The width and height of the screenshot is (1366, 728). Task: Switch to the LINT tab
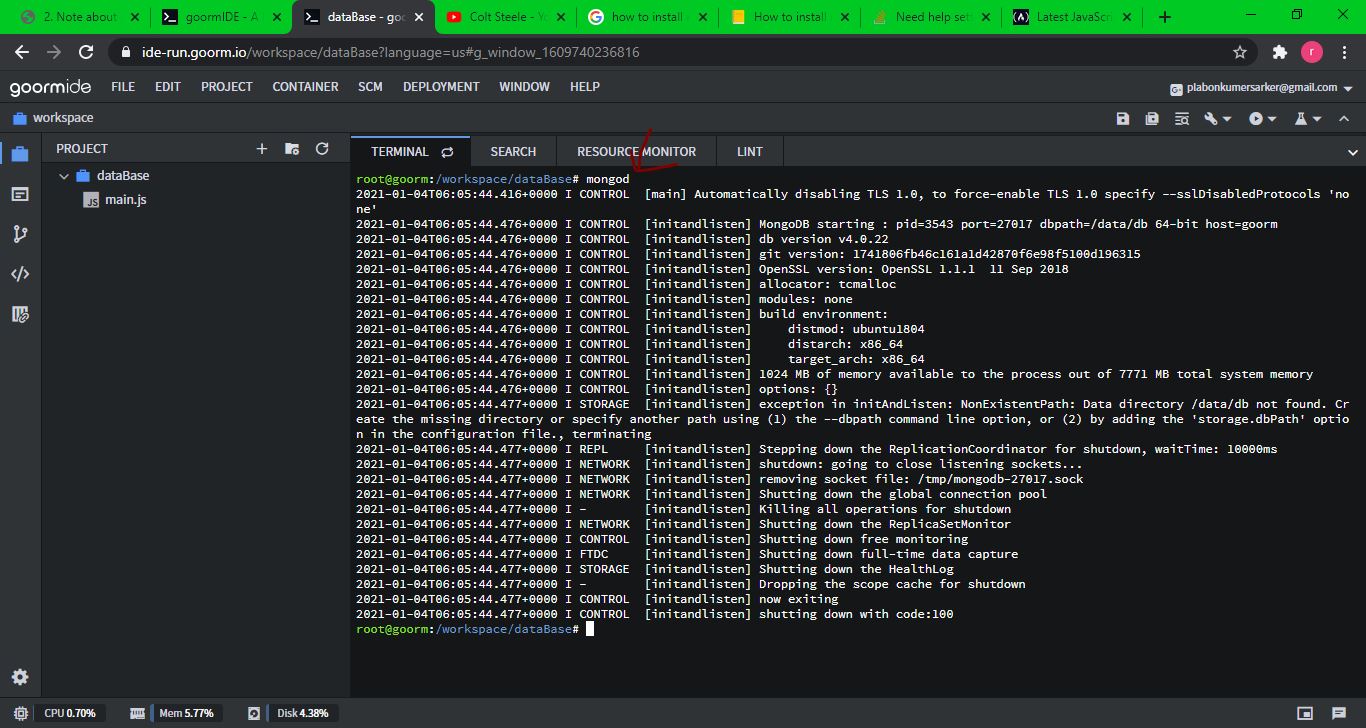point(749,152)
